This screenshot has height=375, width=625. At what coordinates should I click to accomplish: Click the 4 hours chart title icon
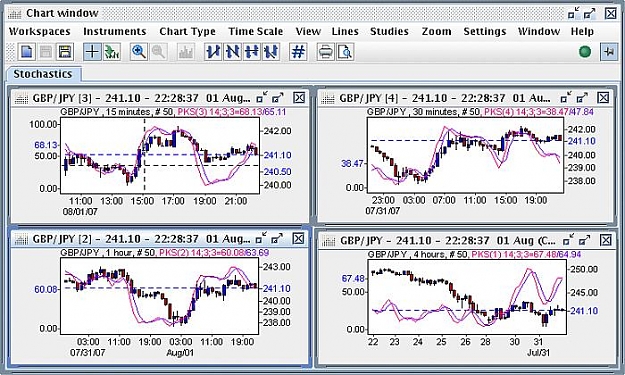tap(328, 241)
